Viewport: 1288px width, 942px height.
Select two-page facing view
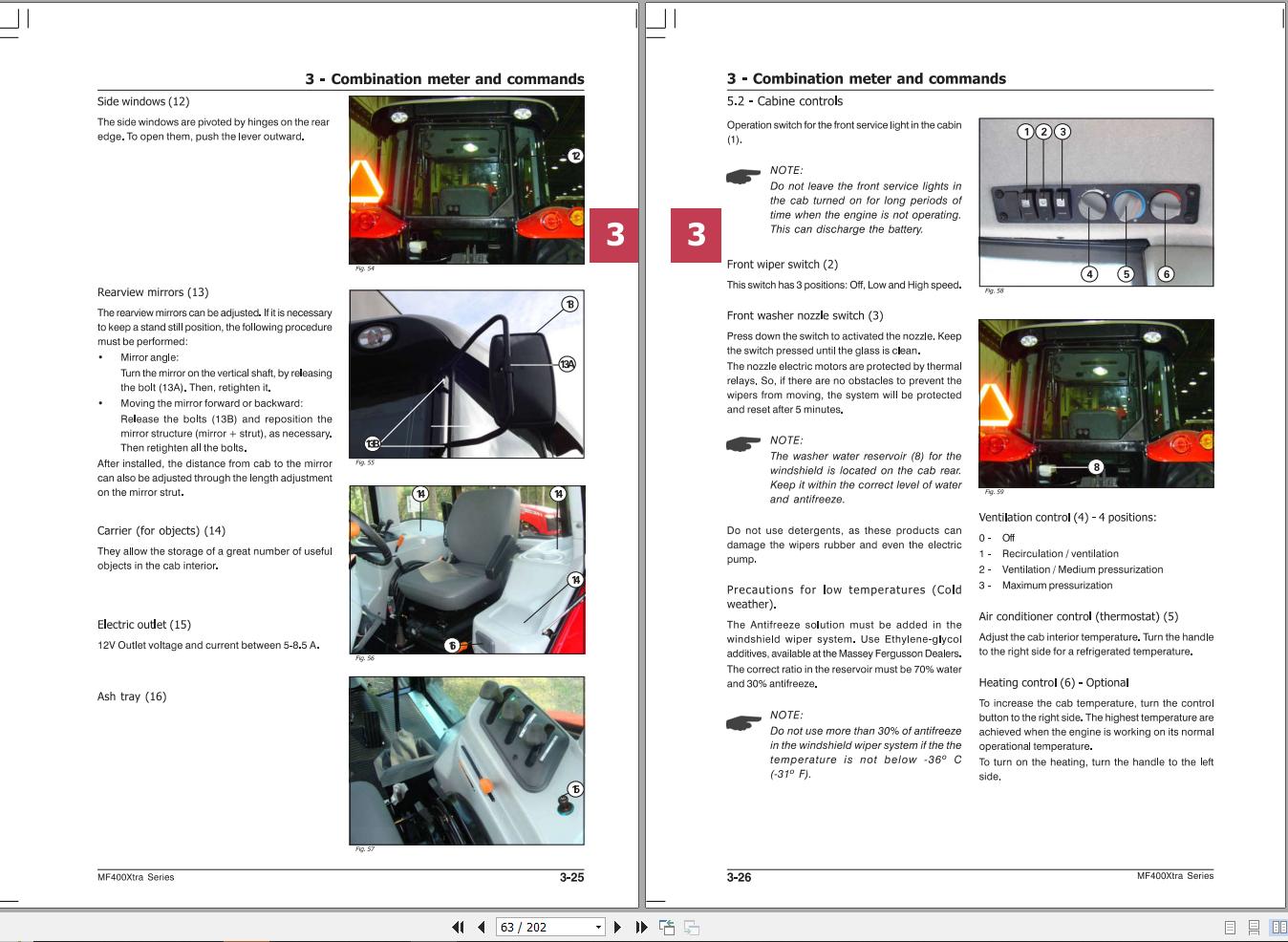point(1278,927)
